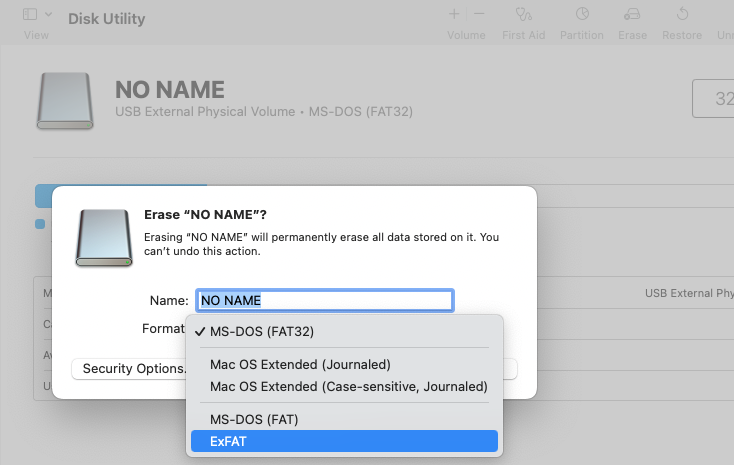
Task: Remove a volume with minus icon
Action: 479,14
